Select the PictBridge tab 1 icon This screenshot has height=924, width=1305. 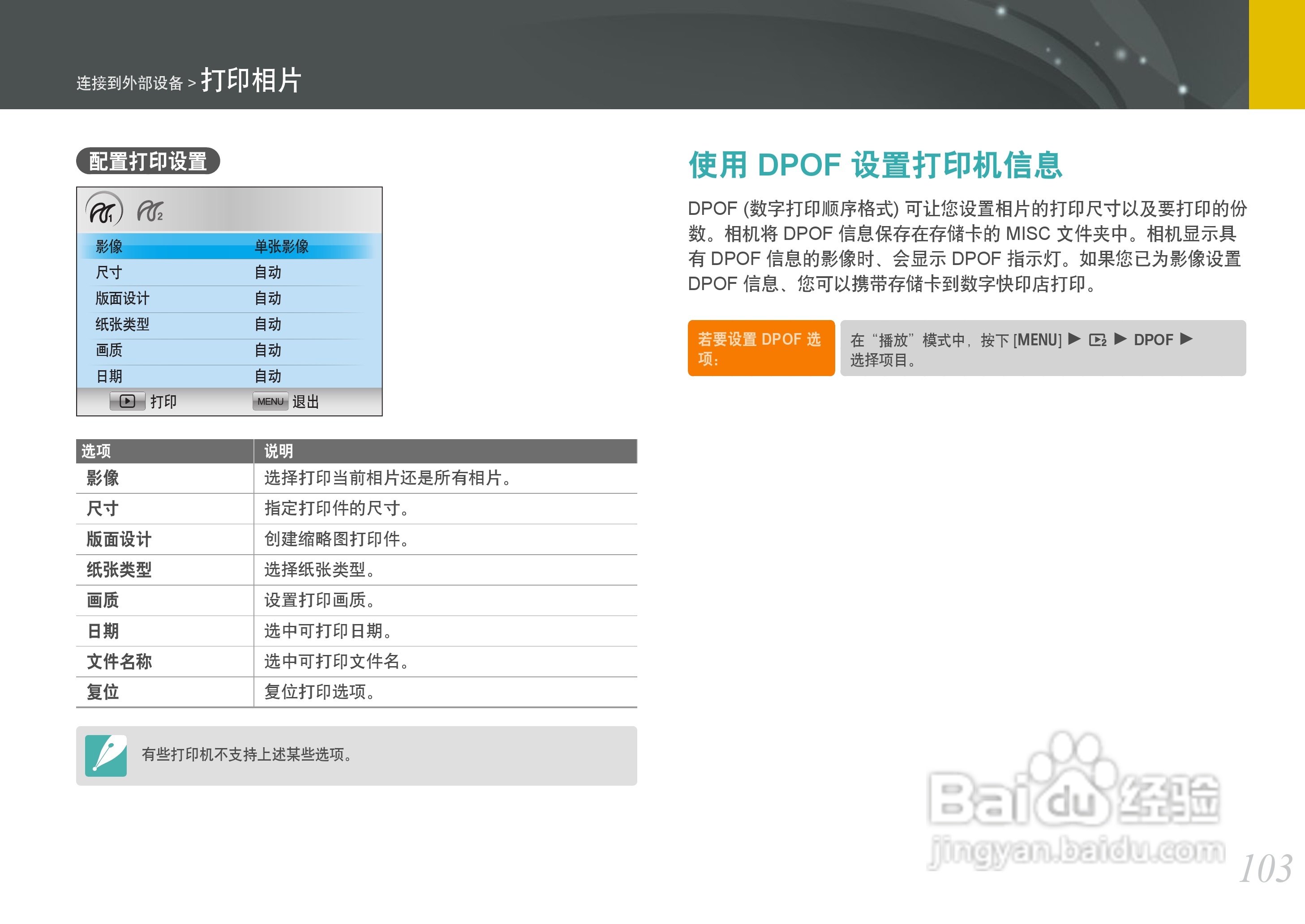coord(105,210)
